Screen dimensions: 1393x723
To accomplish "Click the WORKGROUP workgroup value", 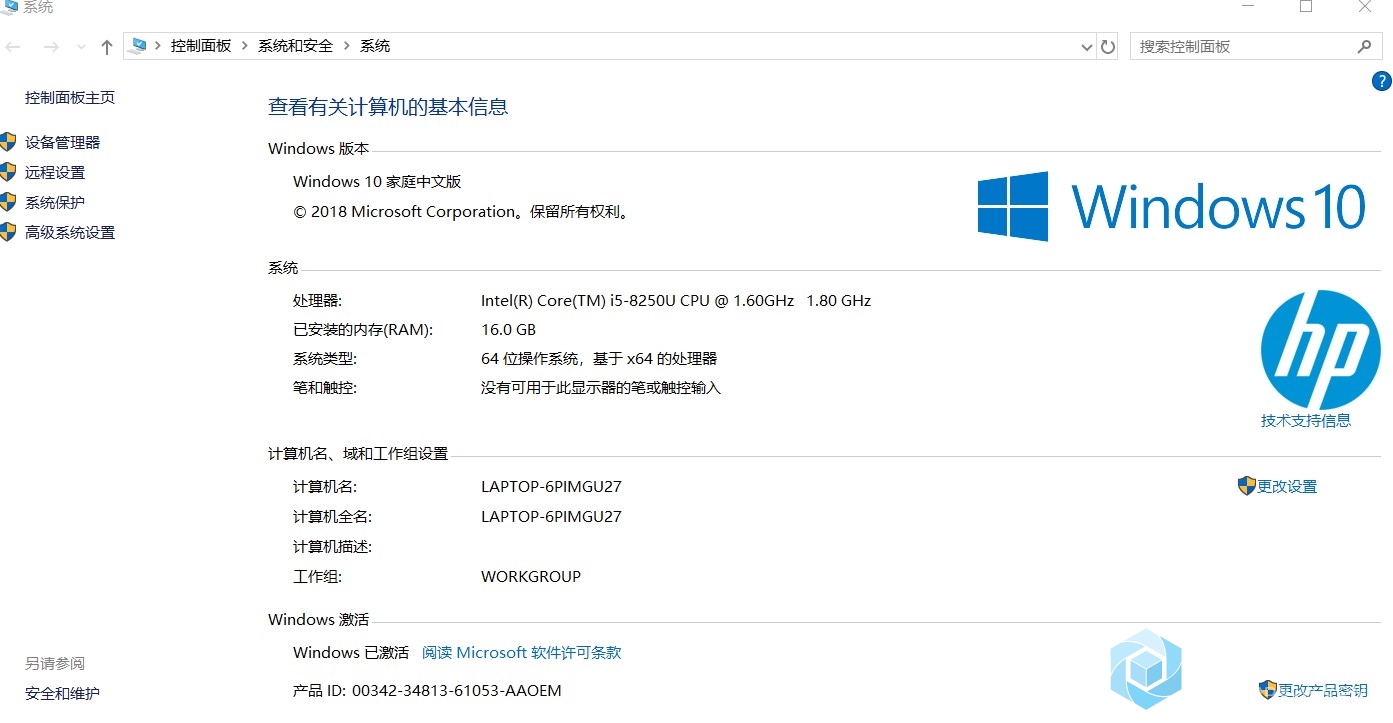I will tap(531, 576).
